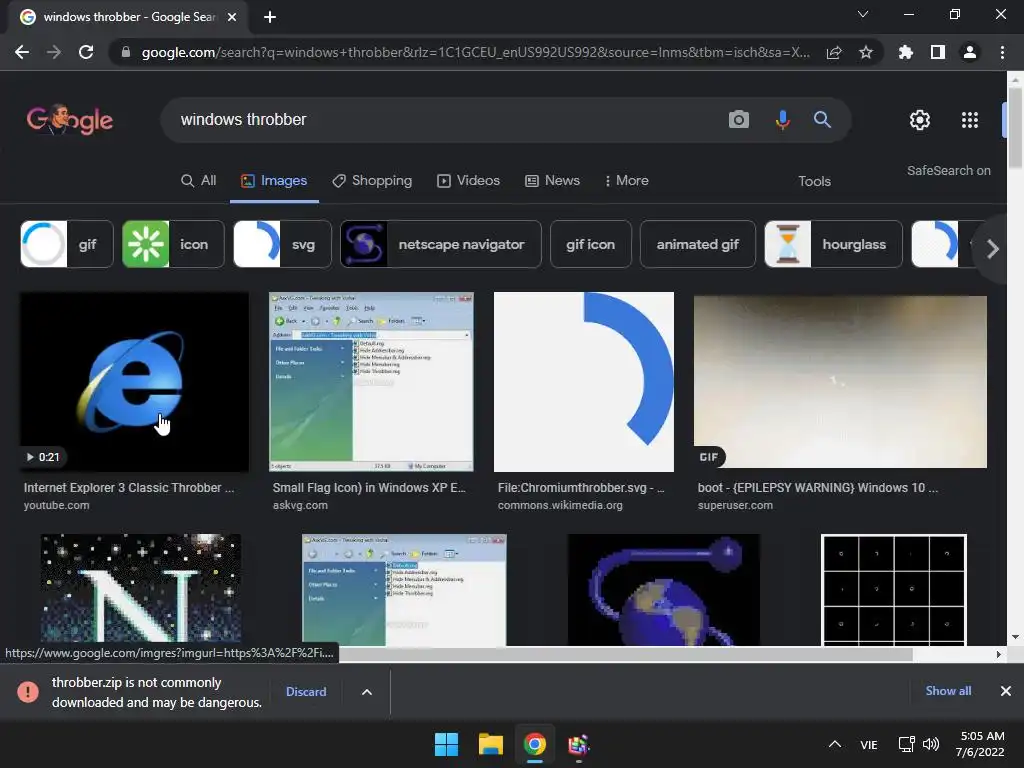The width and height of the screenshot is (1024, 768).
Task: Search by image camera icon
Action: click(x=739, y=120)
